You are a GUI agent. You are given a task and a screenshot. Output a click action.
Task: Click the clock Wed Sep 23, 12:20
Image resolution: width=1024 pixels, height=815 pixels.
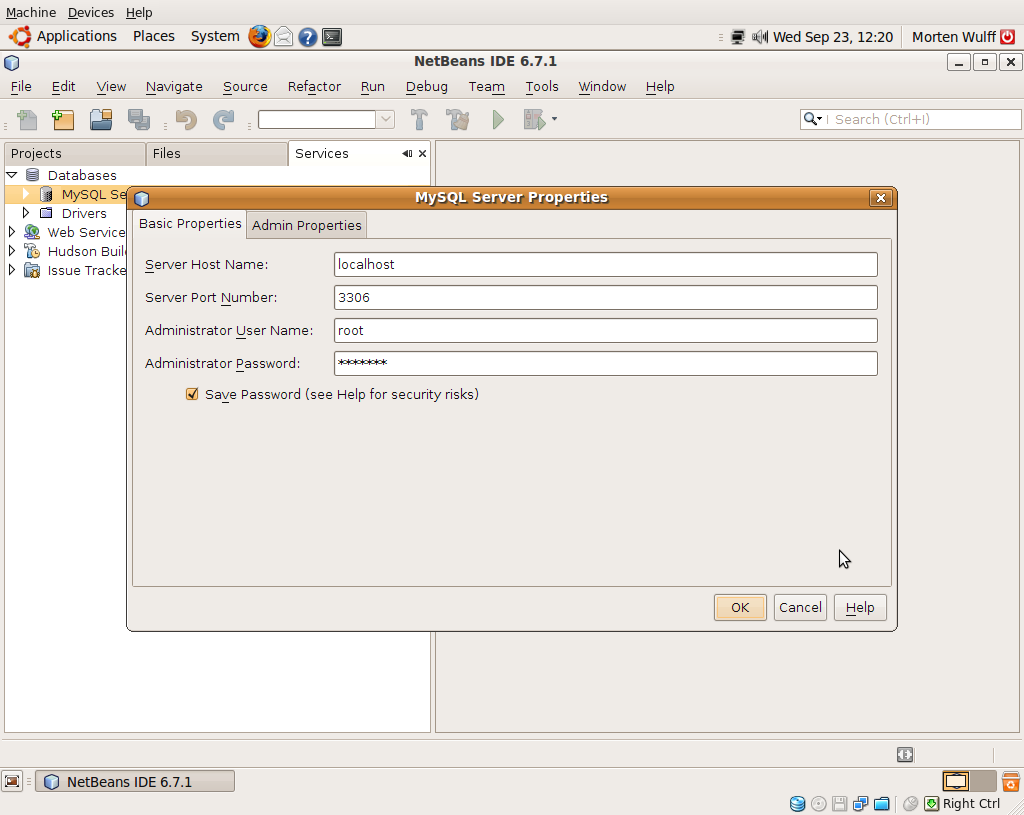click(833, 37)
